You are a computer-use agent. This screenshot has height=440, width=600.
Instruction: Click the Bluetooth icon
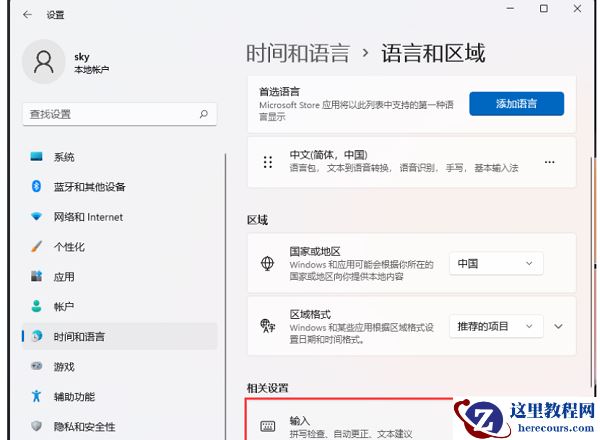click(x=36, y=186)
